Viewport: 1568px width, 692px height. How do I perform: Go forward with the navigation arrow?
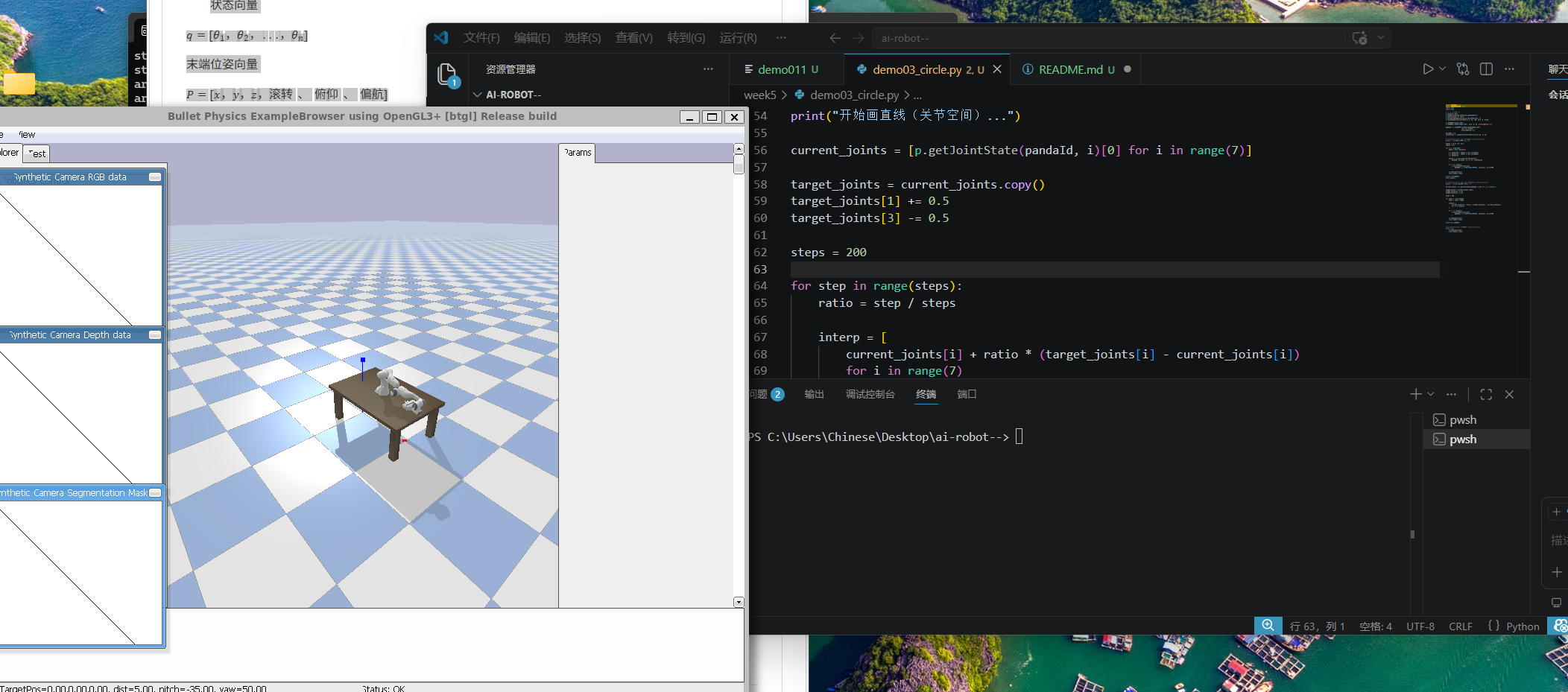click(859, 38)
